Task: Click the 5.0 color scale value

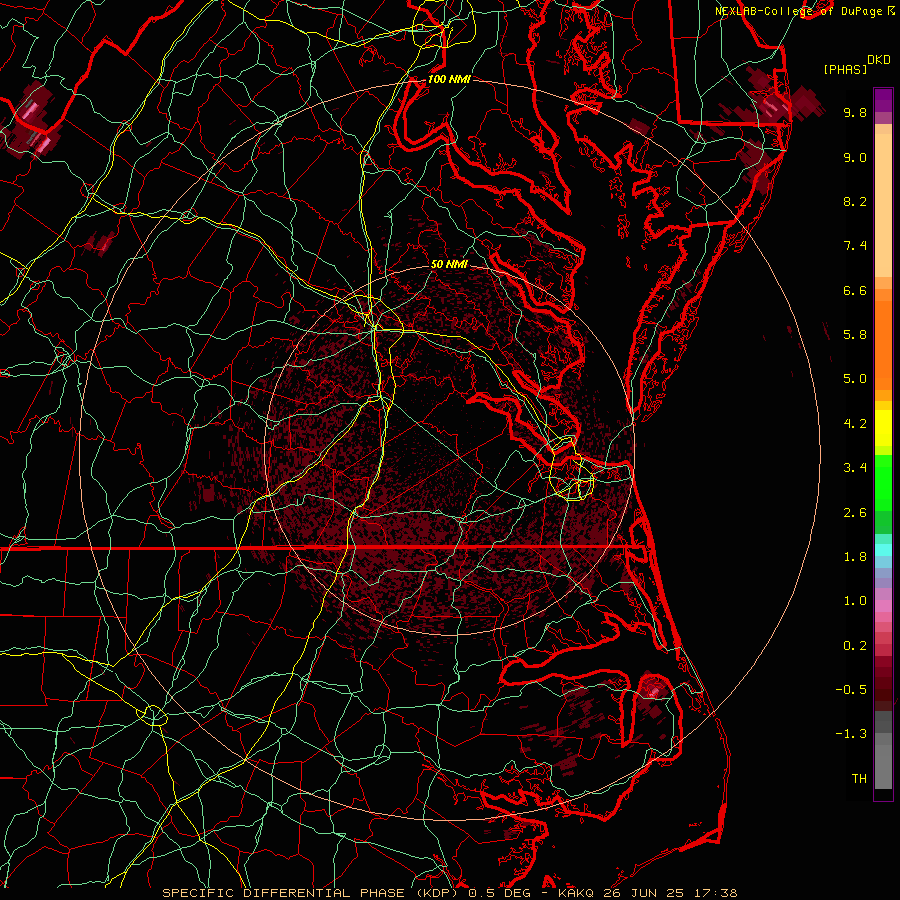Action: [x=855, y=379]
